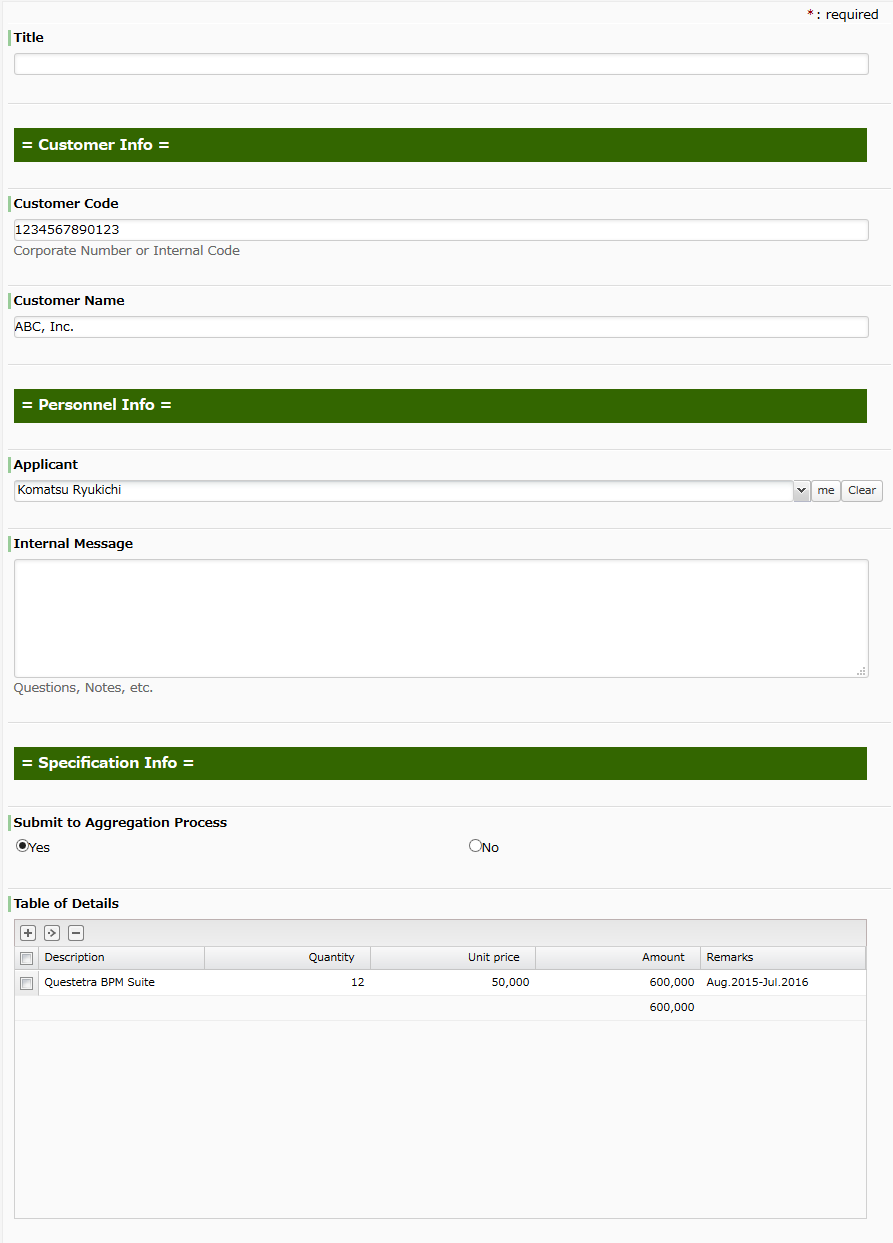
Task: Click the Description column header
Action: [x=74, y=957]
